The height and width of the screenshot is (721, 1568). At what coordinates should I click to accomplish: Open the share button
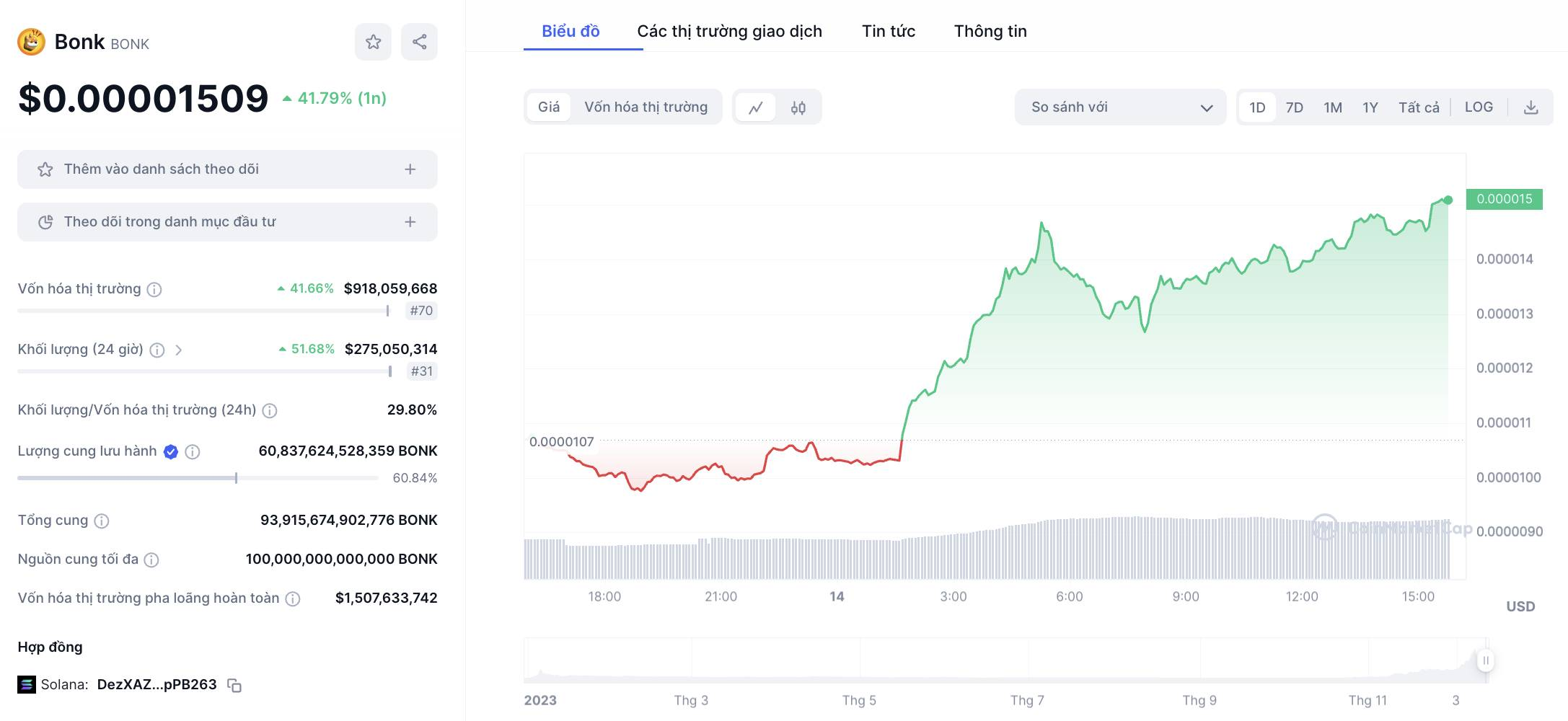pos(419,42)
